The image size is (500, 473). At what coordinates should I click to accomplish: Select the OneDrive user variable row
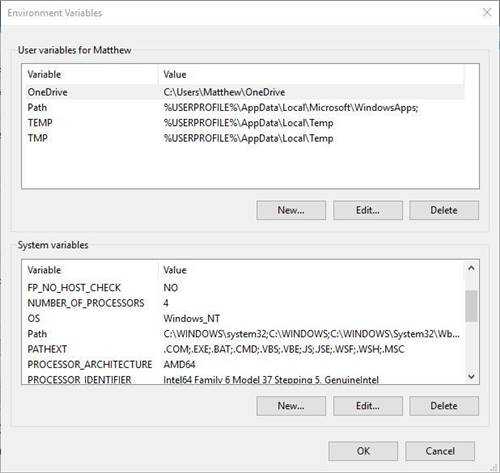[243, 92]
